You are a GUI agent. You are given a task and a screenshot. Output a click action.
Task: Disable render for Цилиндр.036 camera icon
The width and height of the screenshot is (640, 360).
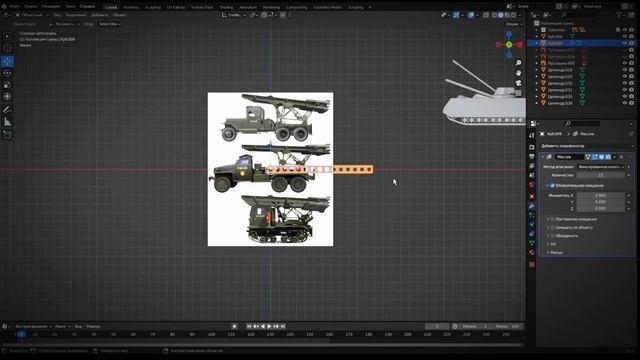631,103
